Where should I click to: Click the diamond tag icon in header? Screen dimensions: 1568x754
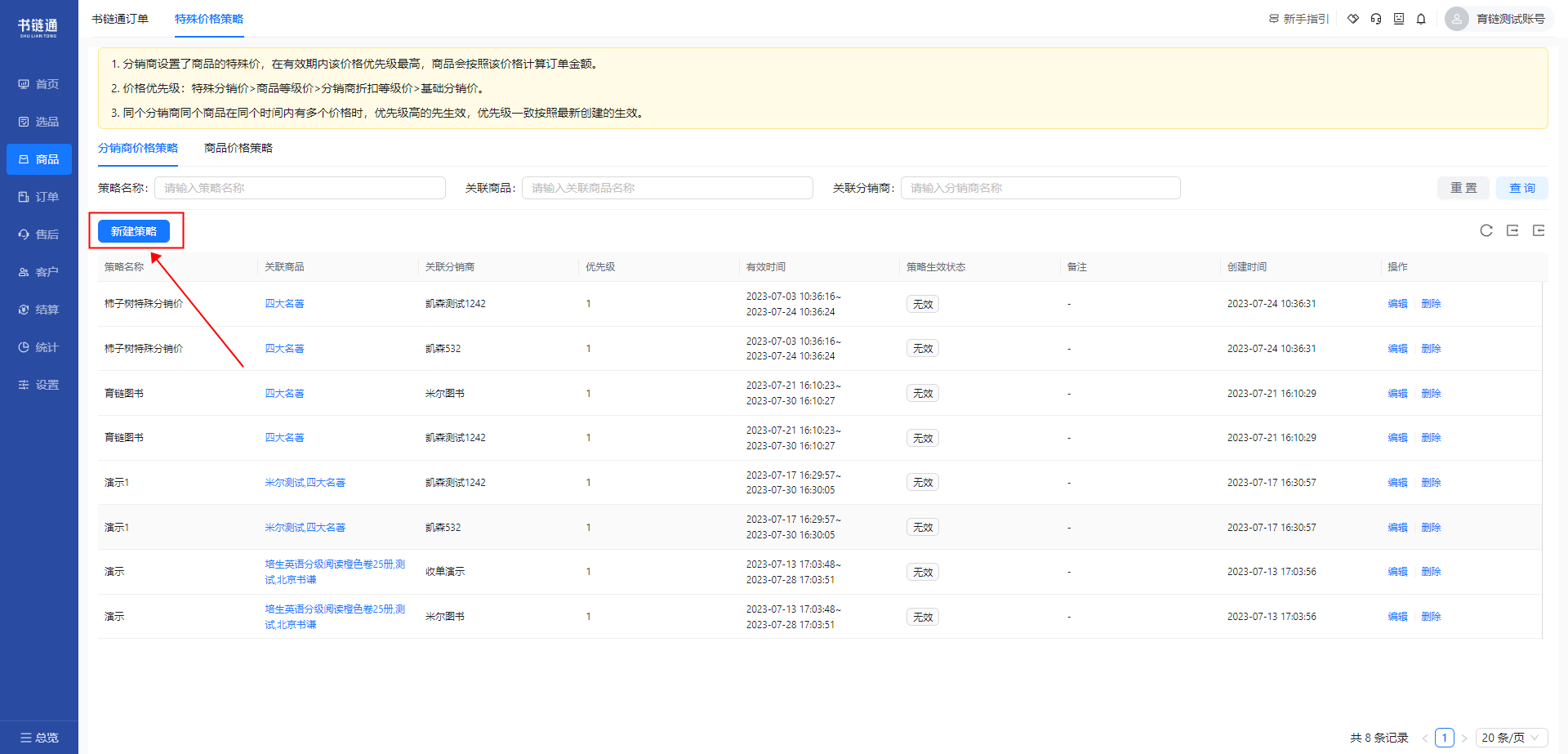click(1353, 19)
